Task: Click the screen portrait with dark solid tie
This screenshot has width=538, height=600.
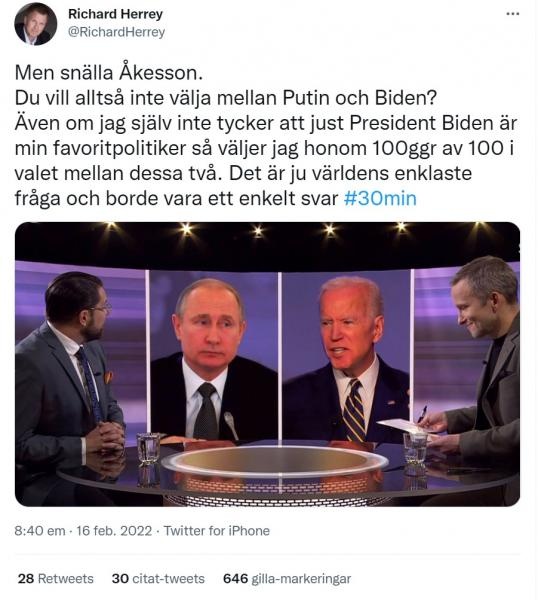Action: coord(214,356)
